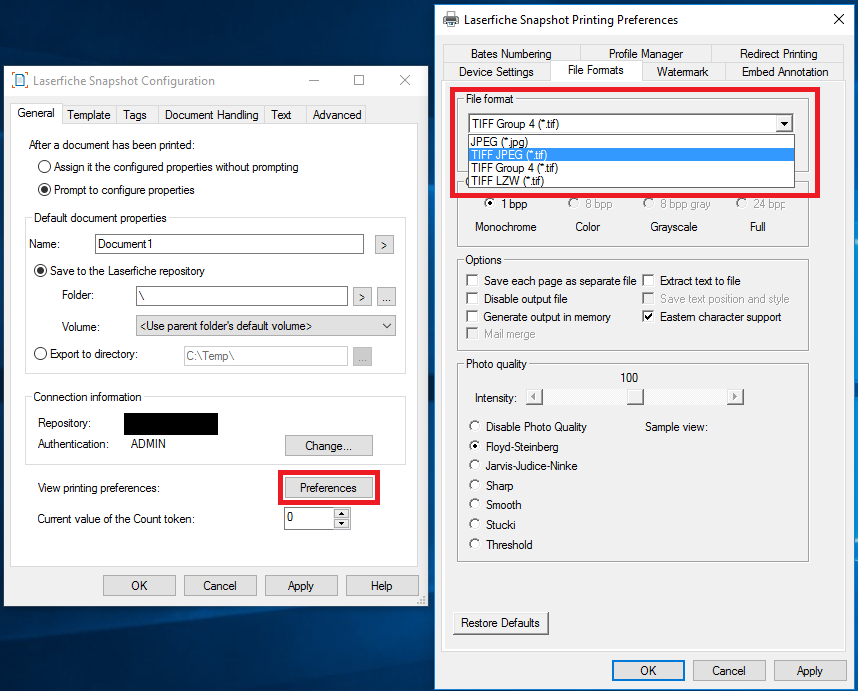The width and height of the screenshot is (858, 691).
Task: Confirm Printing Preferences with OK
Action: (648, 671)
